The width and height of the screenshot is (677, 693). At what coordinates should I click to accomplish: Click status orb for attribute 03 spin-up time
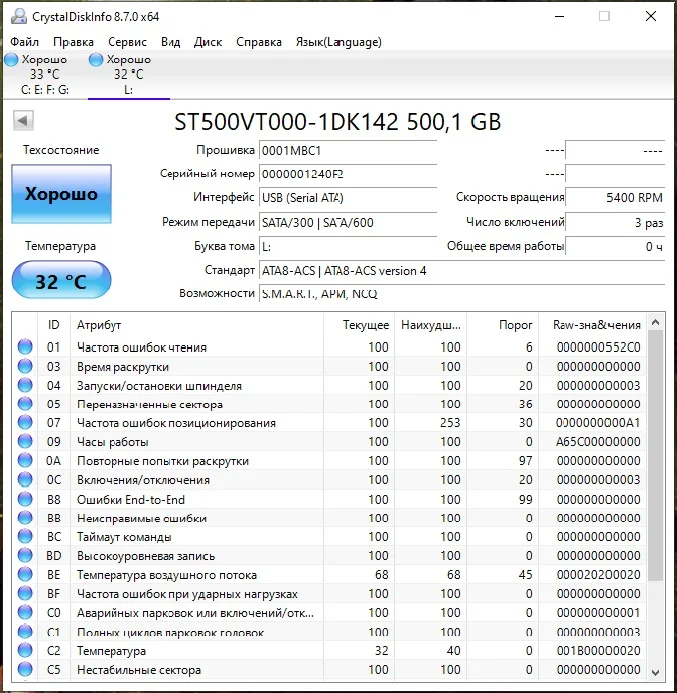[x=25, y=366]
